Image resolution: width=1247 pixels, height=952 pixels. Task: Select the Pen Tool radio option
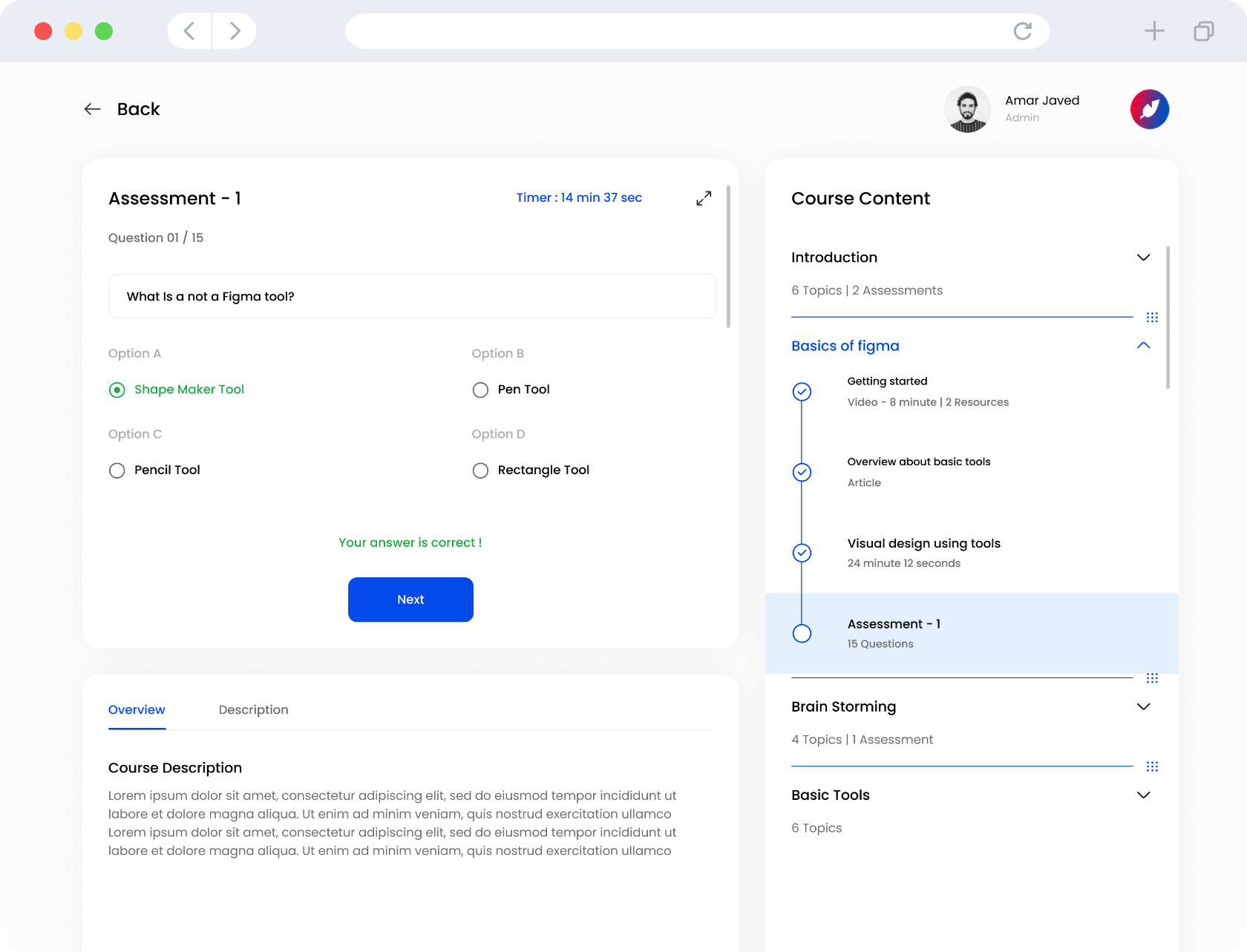coord(480,390)
